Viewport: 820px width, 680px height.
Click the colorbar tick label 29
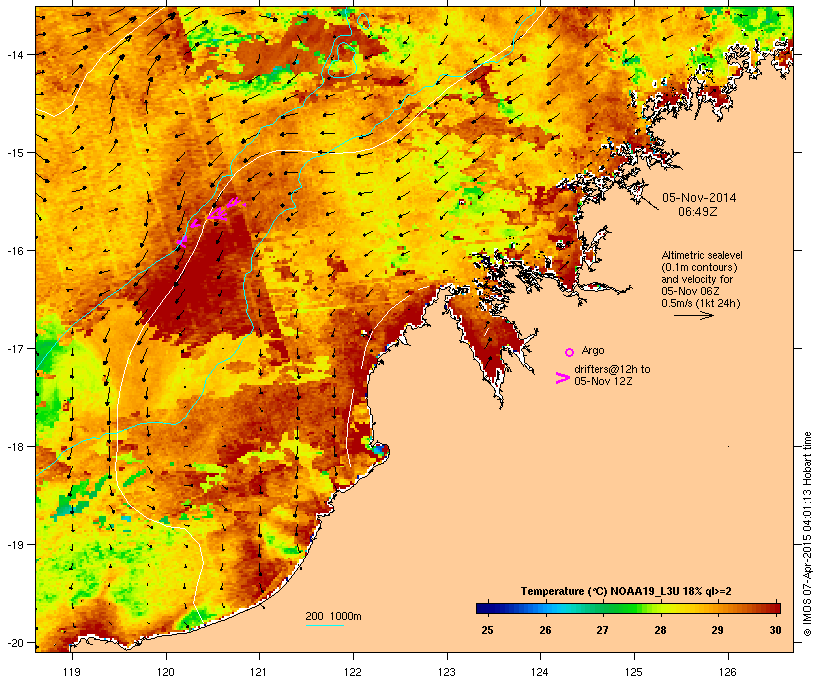click(718, 630)
